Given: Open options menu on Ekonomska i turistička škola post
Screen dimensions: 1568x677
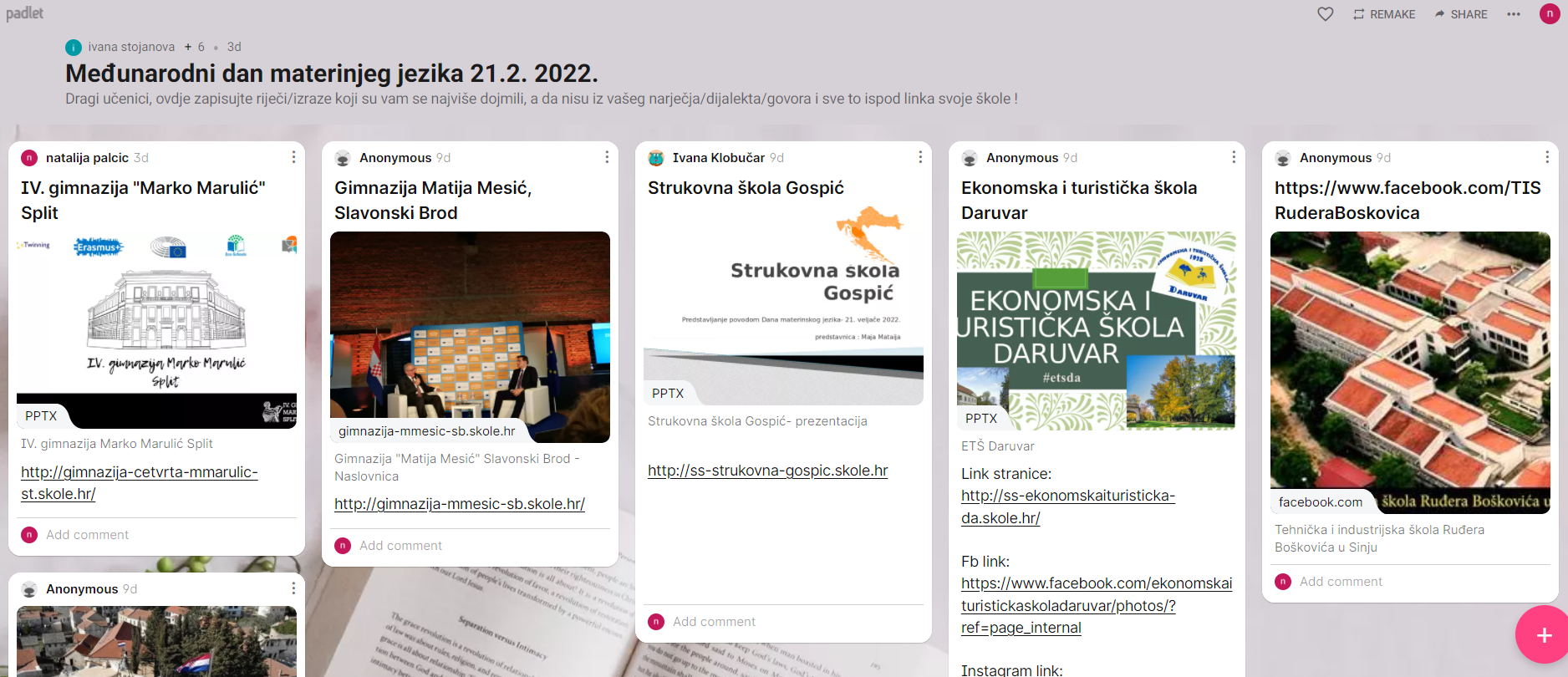Looking at the screenshot, I should [1234, 157].
